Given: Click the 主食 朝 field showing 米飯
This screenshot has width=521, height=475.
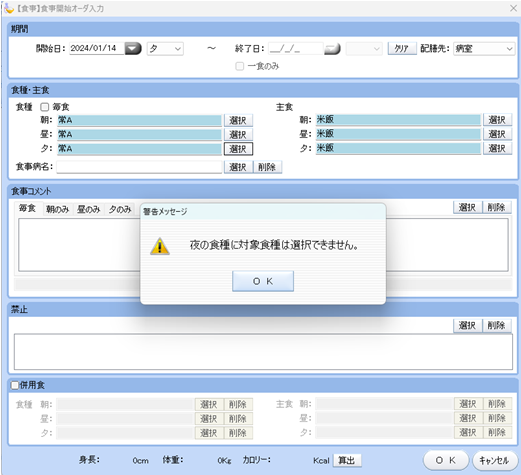Looking at the screenshot, I should [x=398, y=120].
